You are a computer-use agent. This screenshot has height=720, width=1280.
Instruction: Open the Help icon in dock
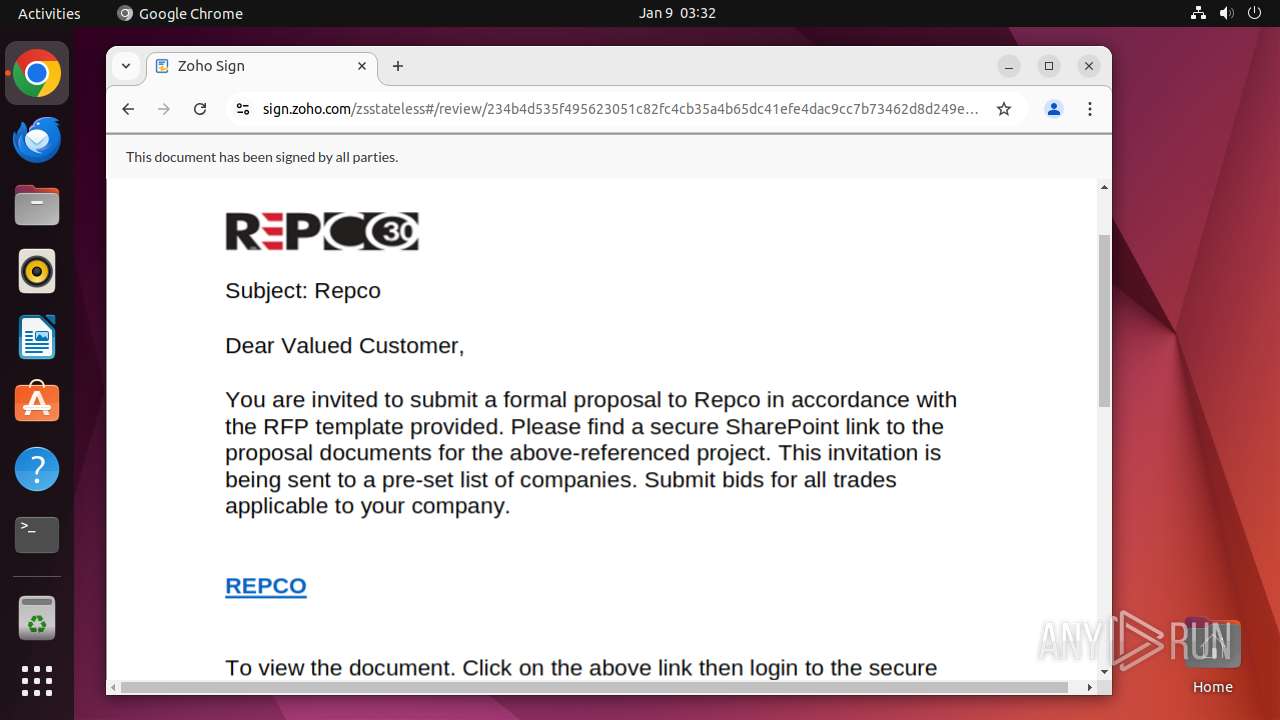37,469
